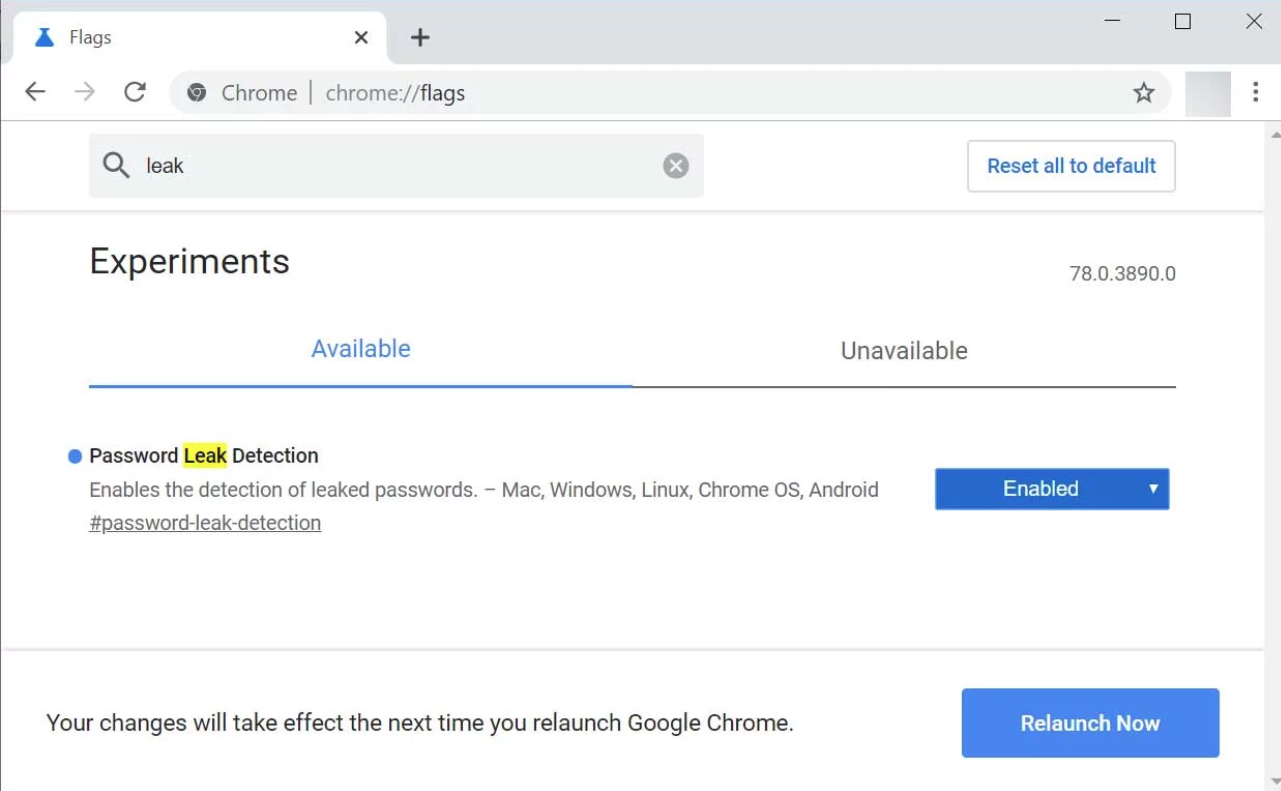Click the page's vertical scrollbar down arrow
Image resolution: width=1281 pixels, height=791 pixels.
coord(1273,780)
